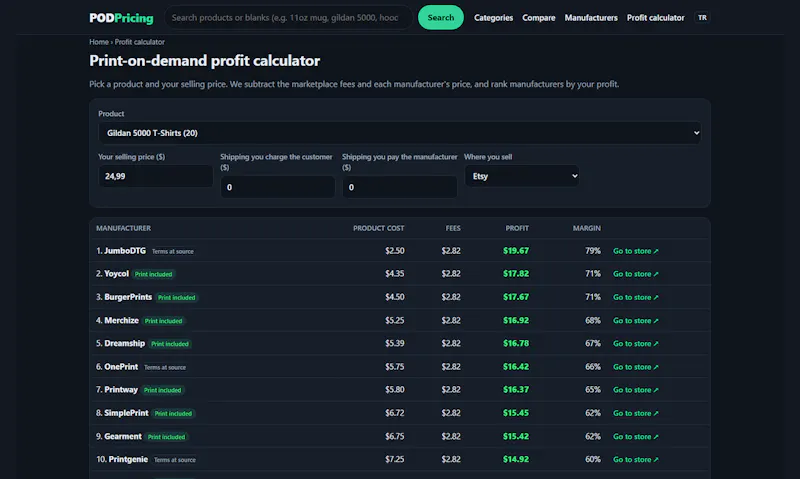The height and width of the screenshot is (479, 800).
Task: Click the $14.92 profit value
Action: point(516,460)
